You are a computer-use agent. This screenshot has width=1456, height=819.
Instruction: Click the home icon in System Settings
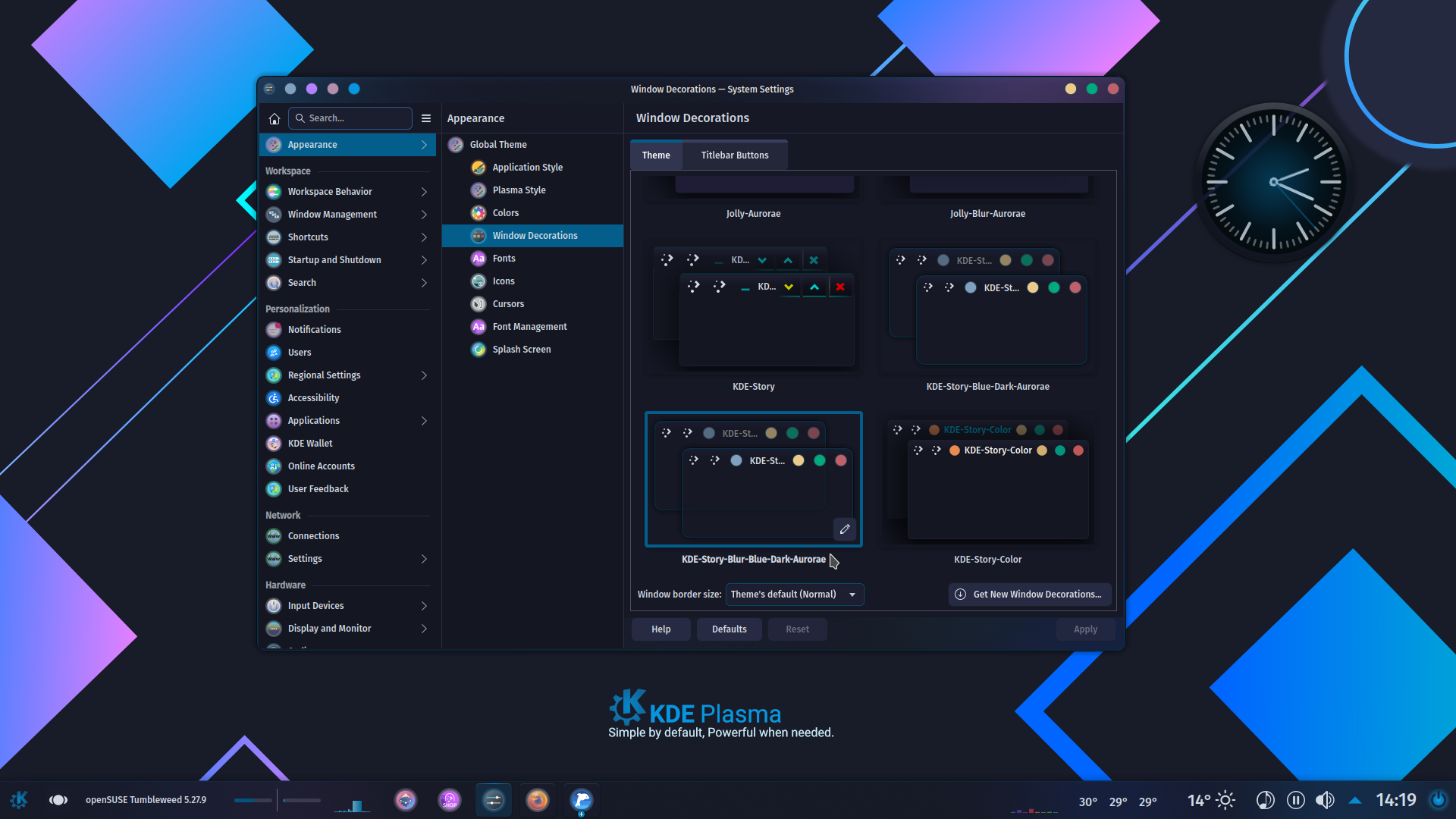tap(275, 118)
